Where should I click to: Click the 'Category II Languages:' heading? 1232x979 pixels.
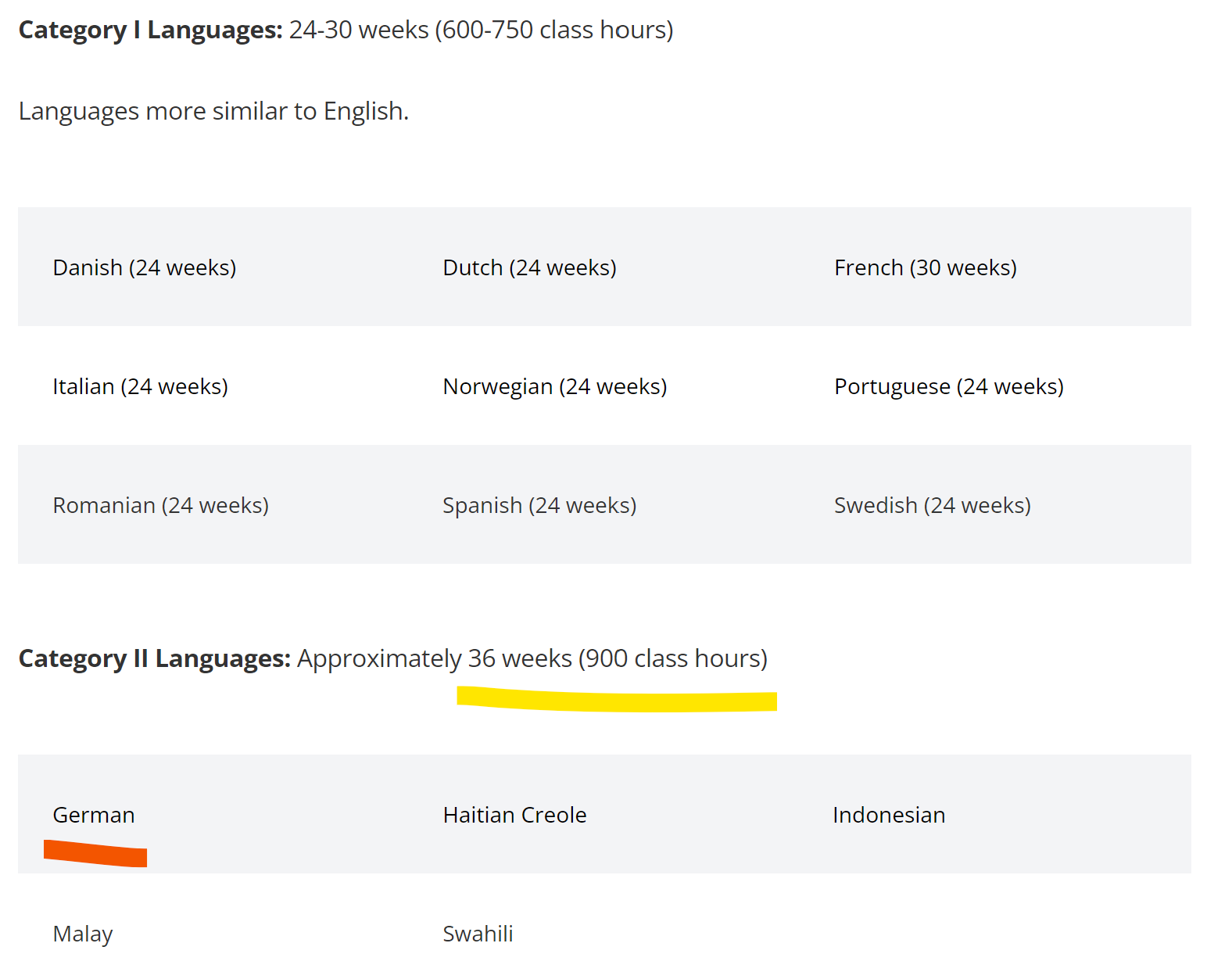click(154, 658)
